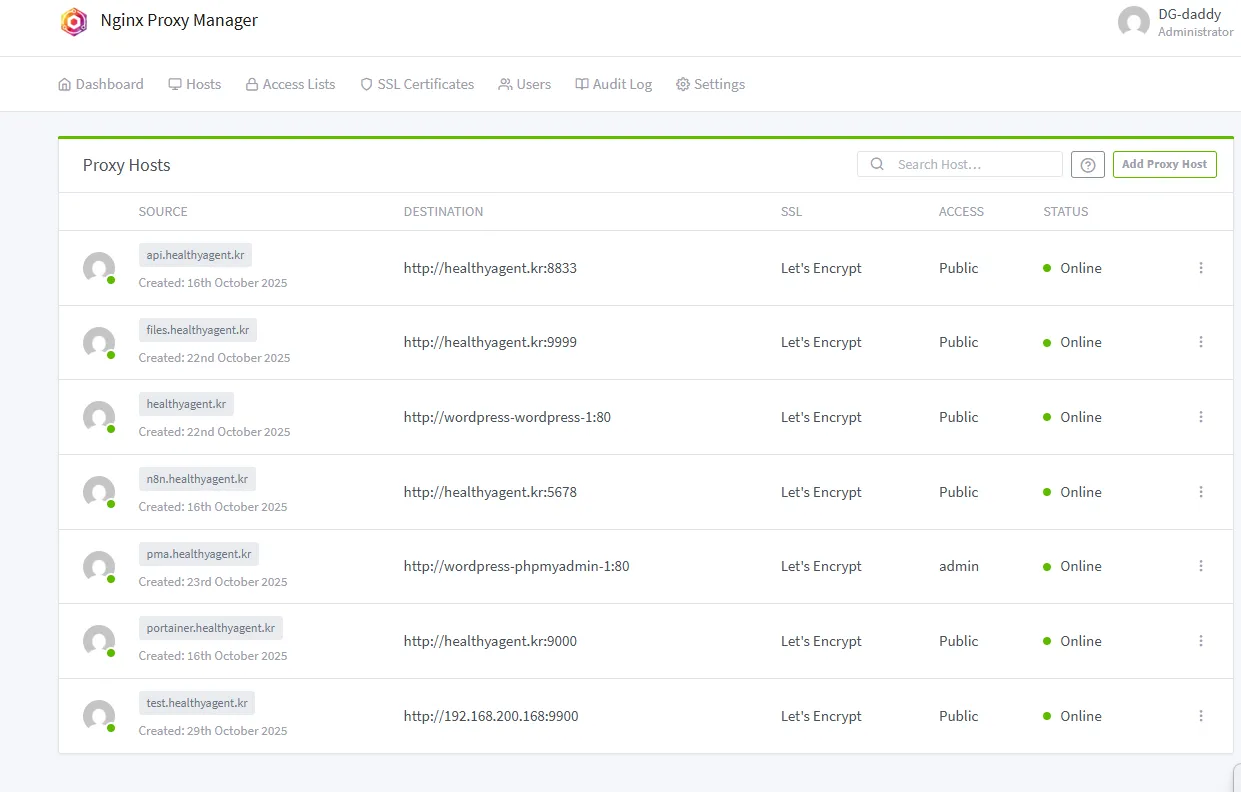Click the admin access value in pma row
The image size is (1241, 792).
pyautogui.click(x=959, y=566)
